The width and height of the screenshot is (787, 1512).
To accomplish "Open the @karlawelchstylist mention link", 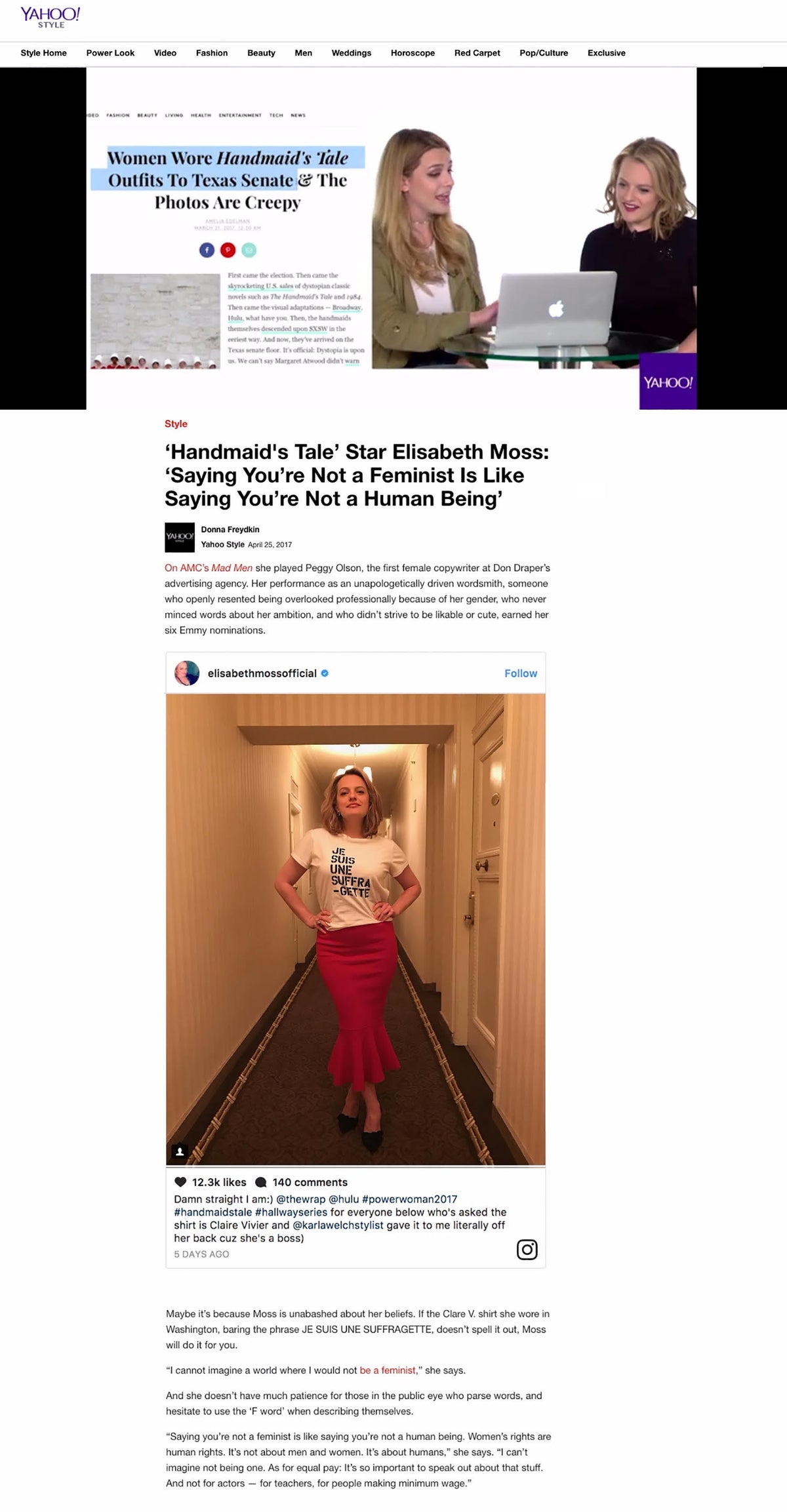I will pos(338,1225).
